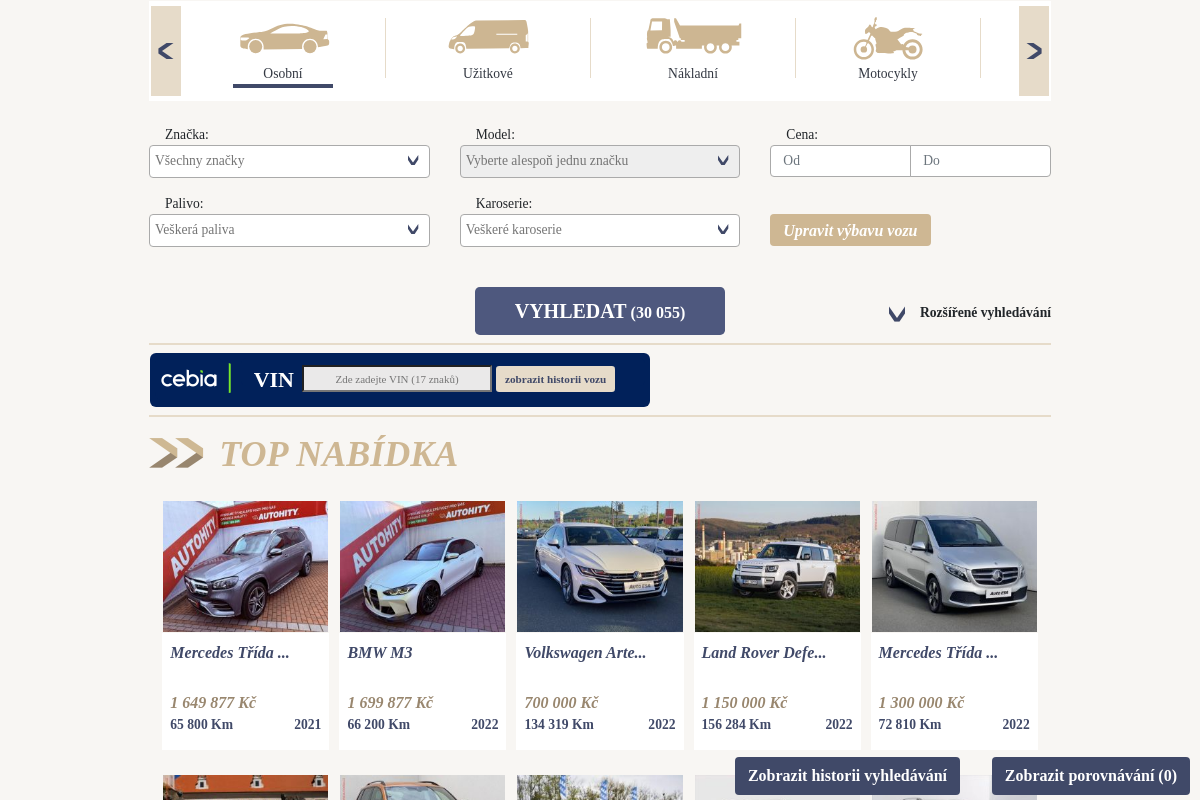Select the Užitkové van icon
1200x800 pixels.
tap(489, 36)
